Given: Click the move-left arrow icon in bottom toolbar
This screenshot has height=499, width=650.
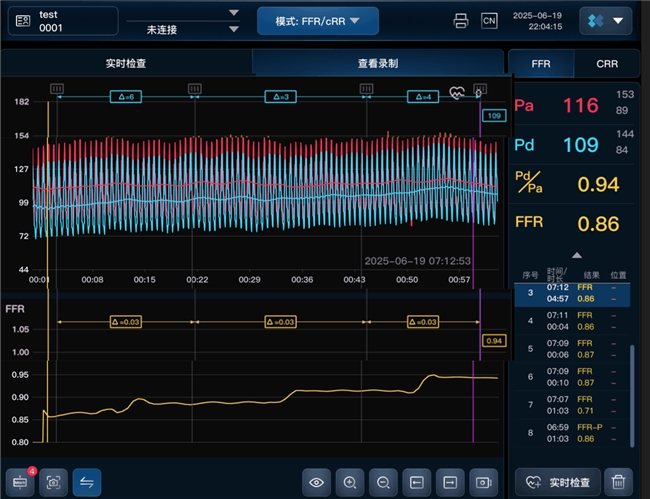Looking at the screenshot, I should (416, 482).
